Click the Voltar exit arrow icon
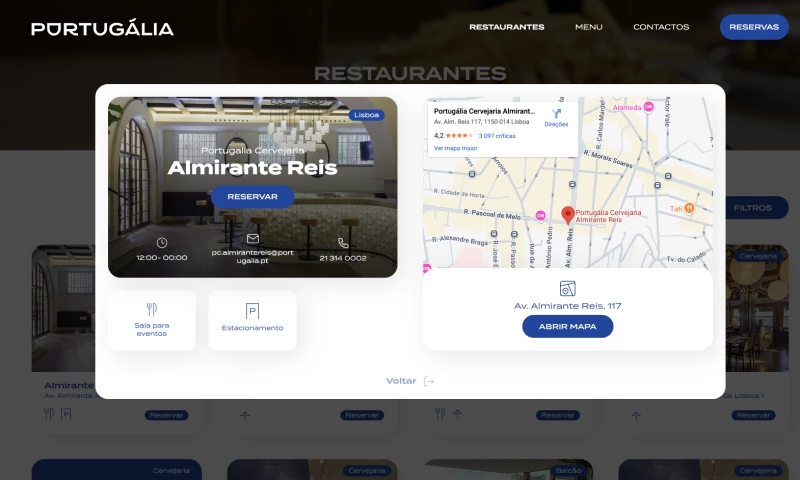The image size is (800, 480). tap(429, 381)
